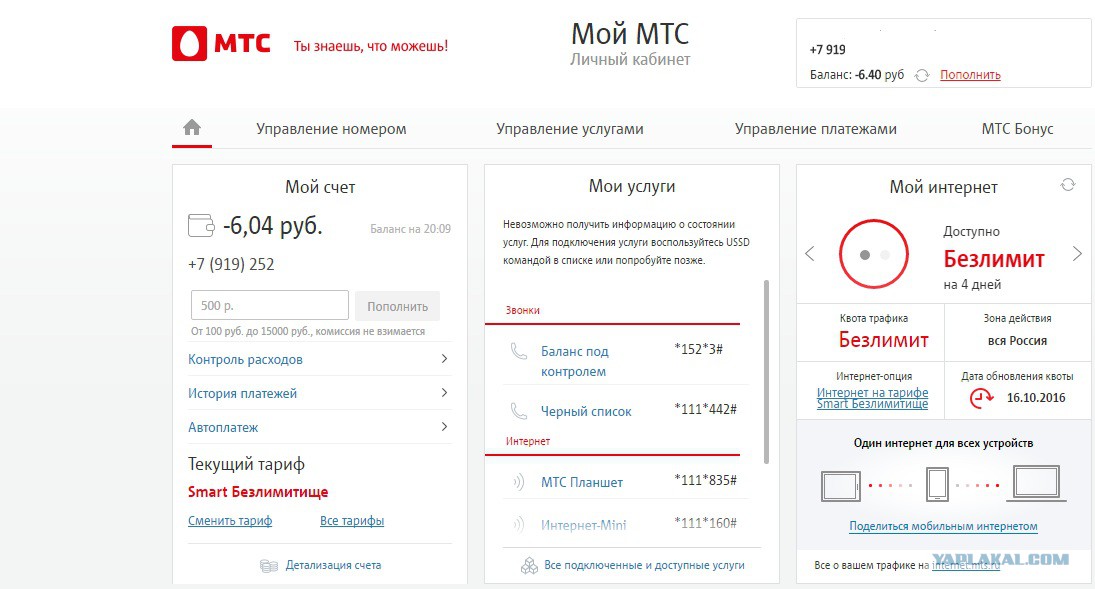Click the home icon tab
Image resolution: width=1095 pixels, height=589 pixels.
192,127
